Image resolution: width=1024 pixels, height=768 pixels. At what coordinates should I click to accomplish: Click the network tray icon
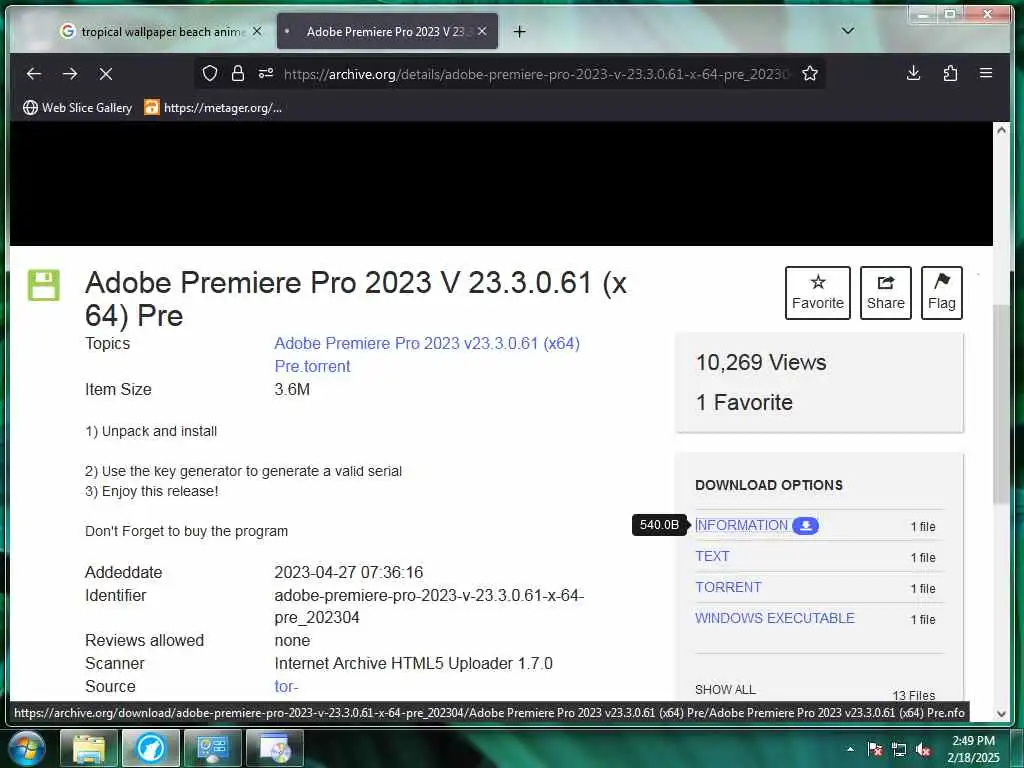click(x=899, y=750)
